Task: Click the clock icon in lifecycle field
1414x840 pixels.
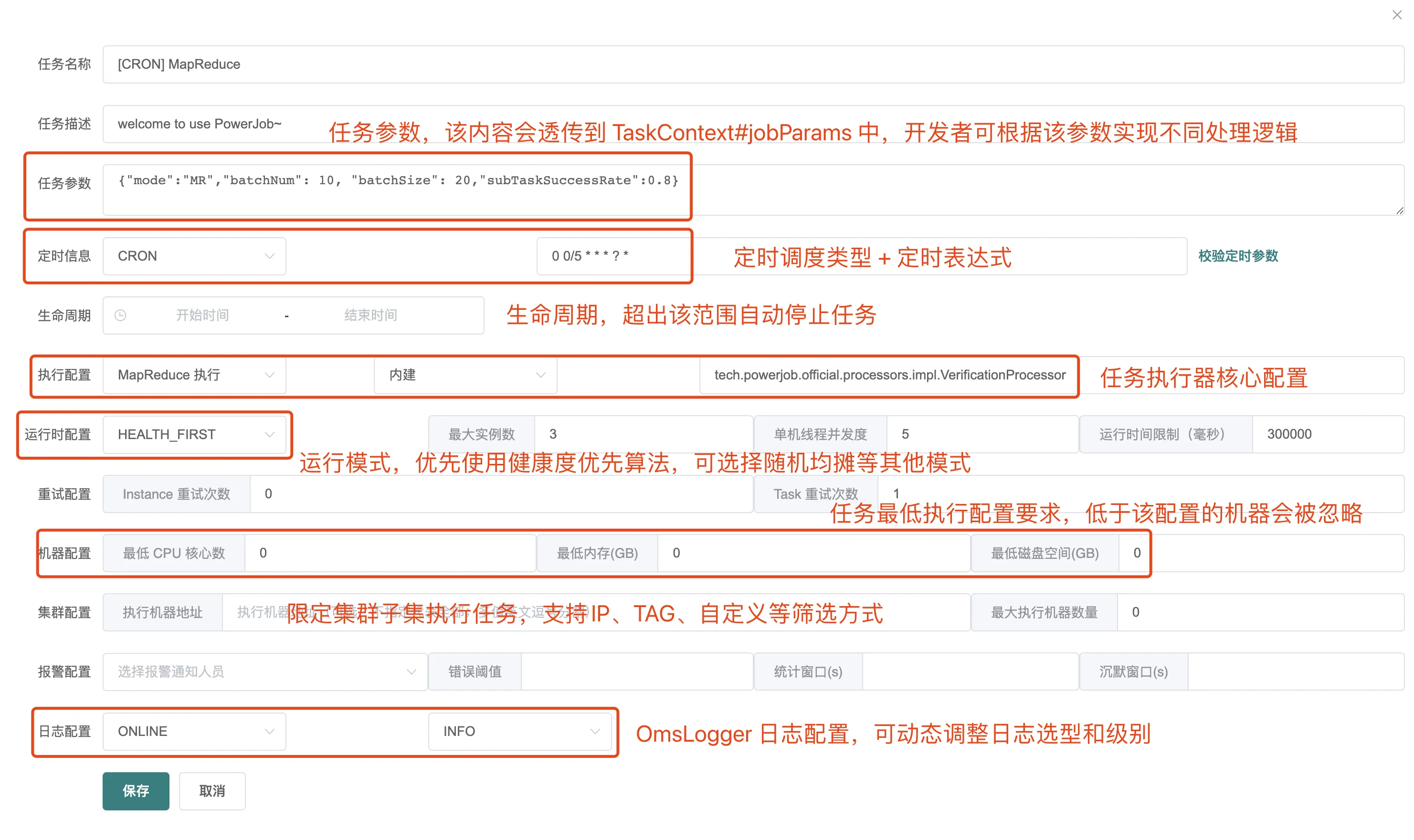Action: pyautogui.click(x=121, y=315)
